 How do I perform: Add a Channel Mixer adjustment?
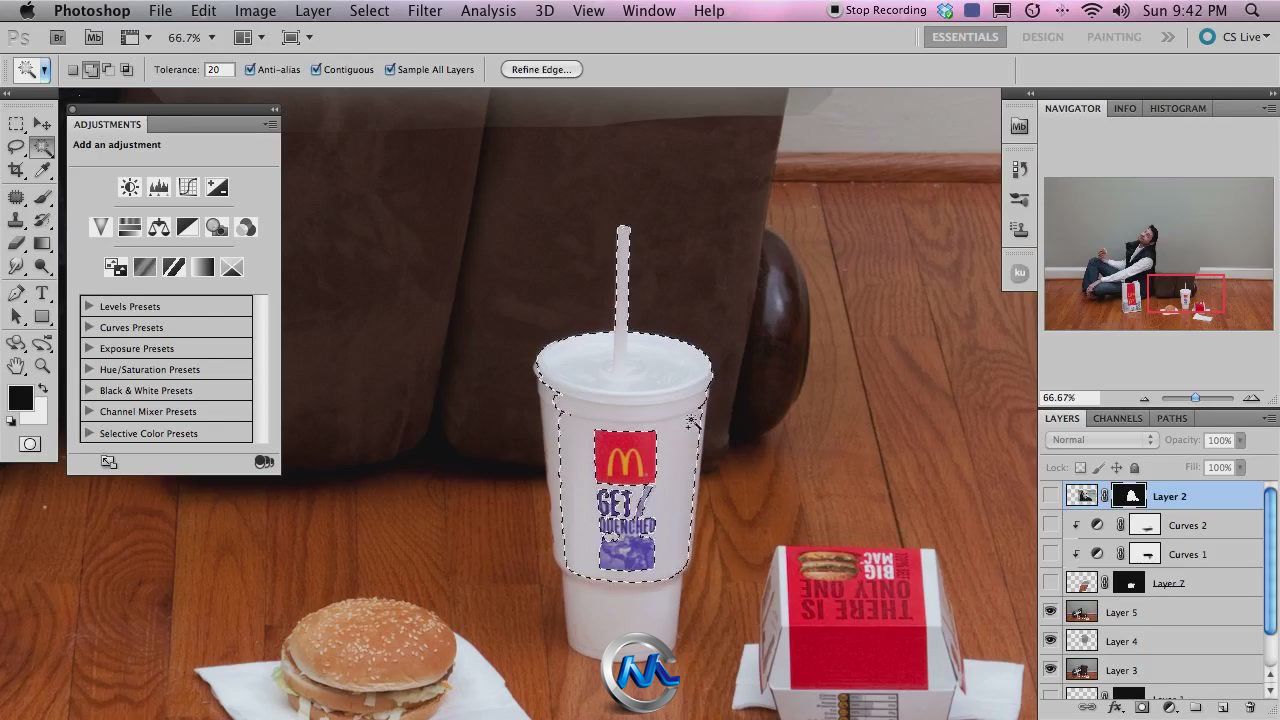pyautogui.click(x=246, y=227)
